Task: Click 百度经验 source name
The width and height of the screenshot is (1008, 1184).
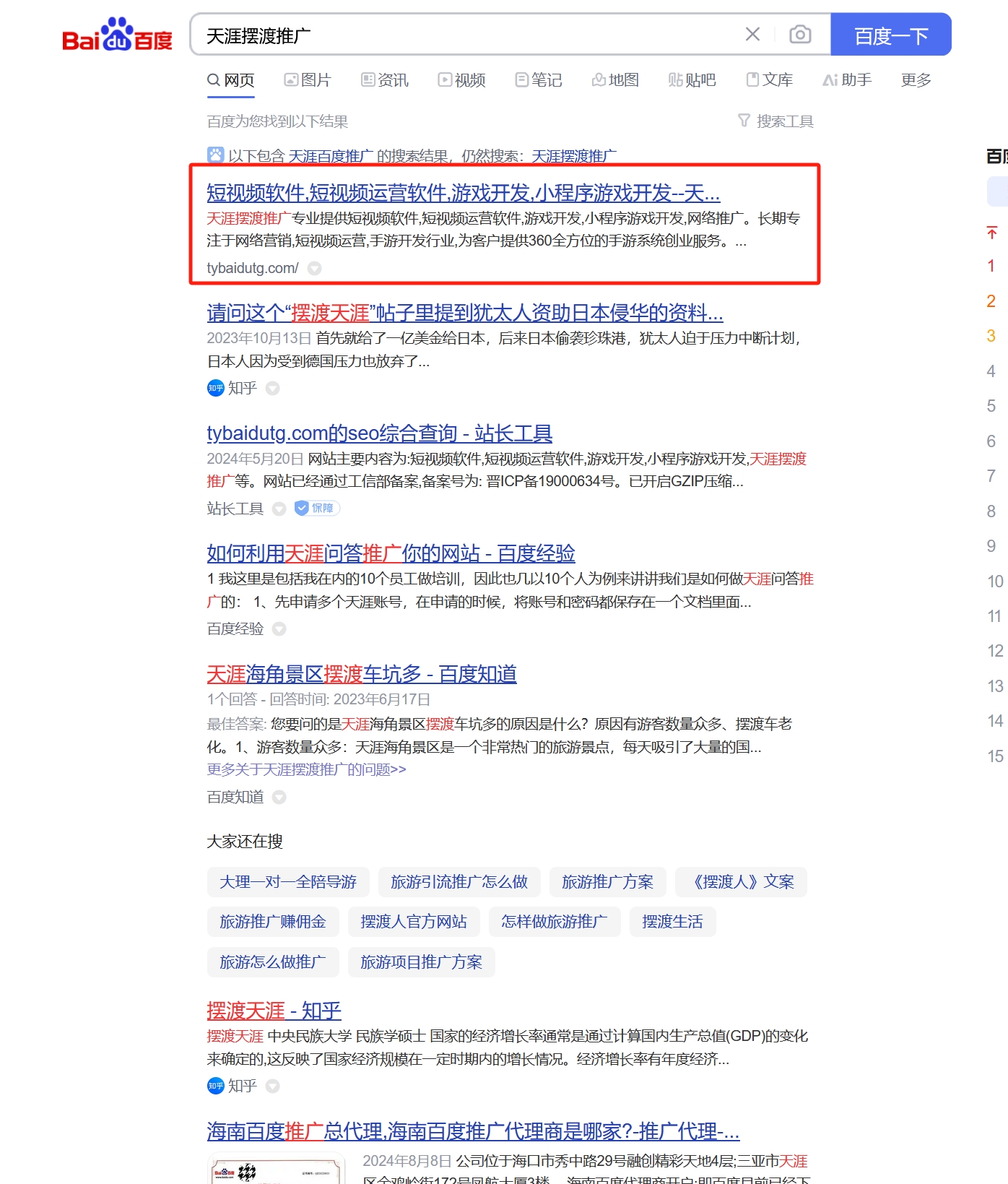Action: pyautogui.click(x=235, y=628)
